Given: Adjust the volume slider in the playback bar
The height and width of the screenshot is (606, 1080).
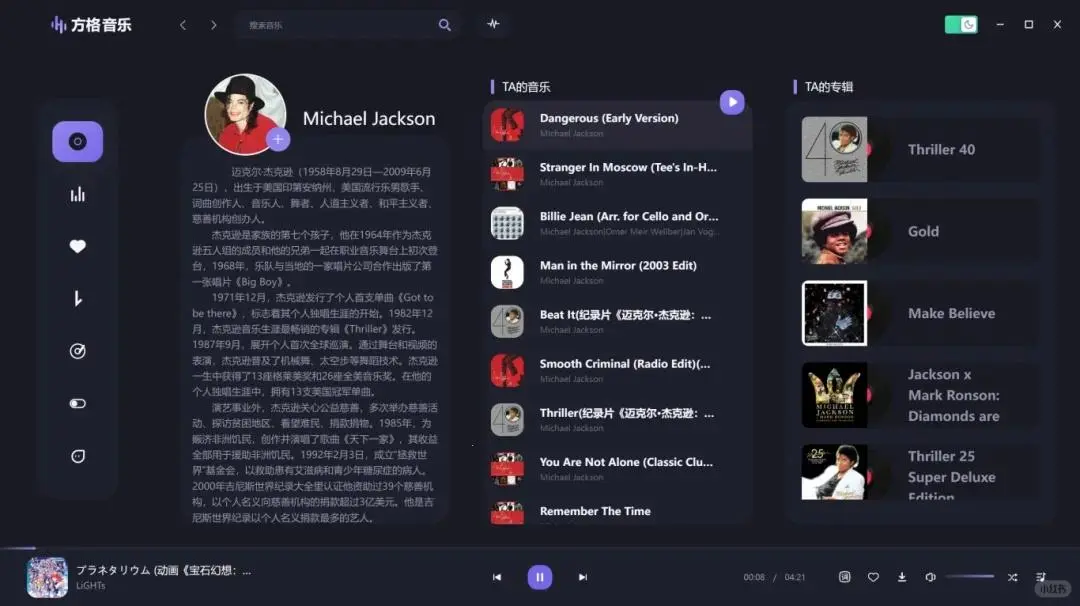Looking at the screenshot, I should [x=968, y=577].
